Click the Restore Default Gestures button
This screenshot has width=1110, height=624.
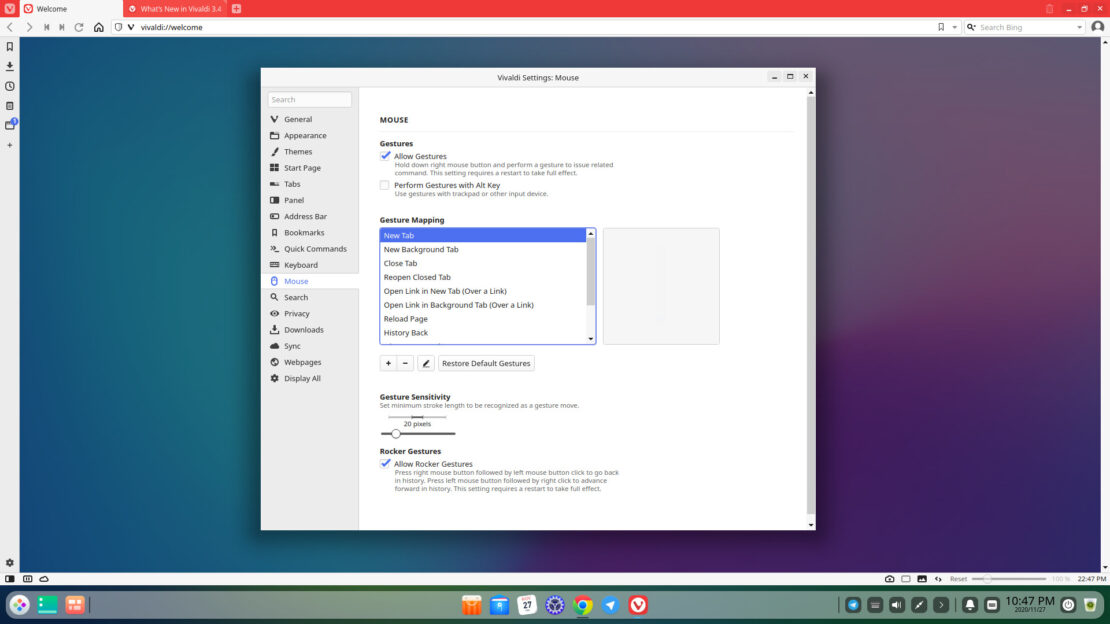[486, 363]
